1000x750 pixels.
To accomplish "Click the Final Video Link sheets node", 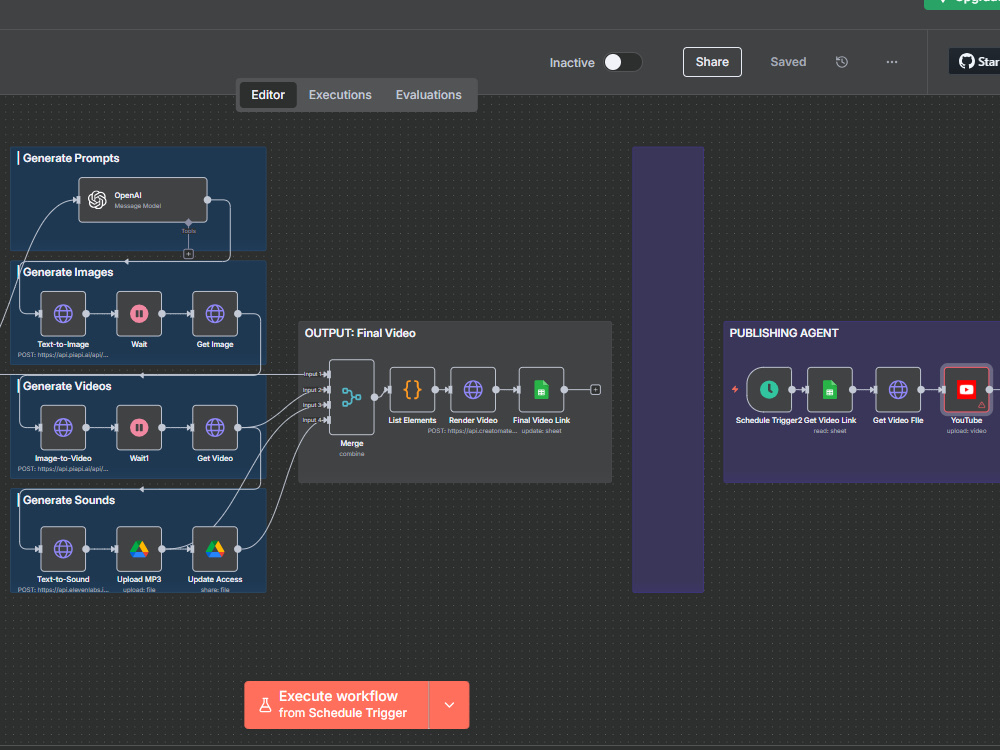I will [541, 389].
